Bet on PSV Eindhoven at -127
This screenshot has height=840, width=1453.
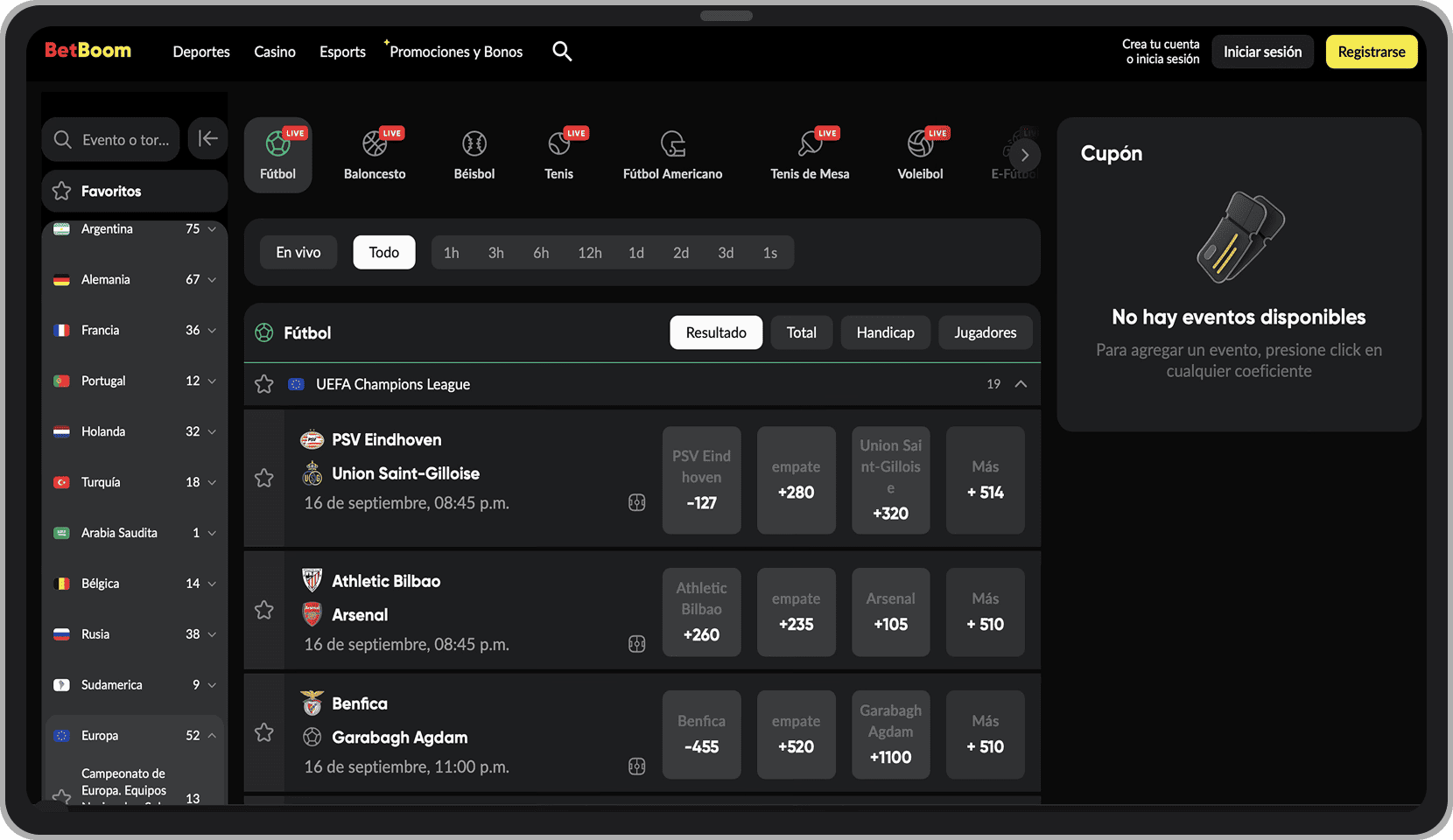click(701, 480)
